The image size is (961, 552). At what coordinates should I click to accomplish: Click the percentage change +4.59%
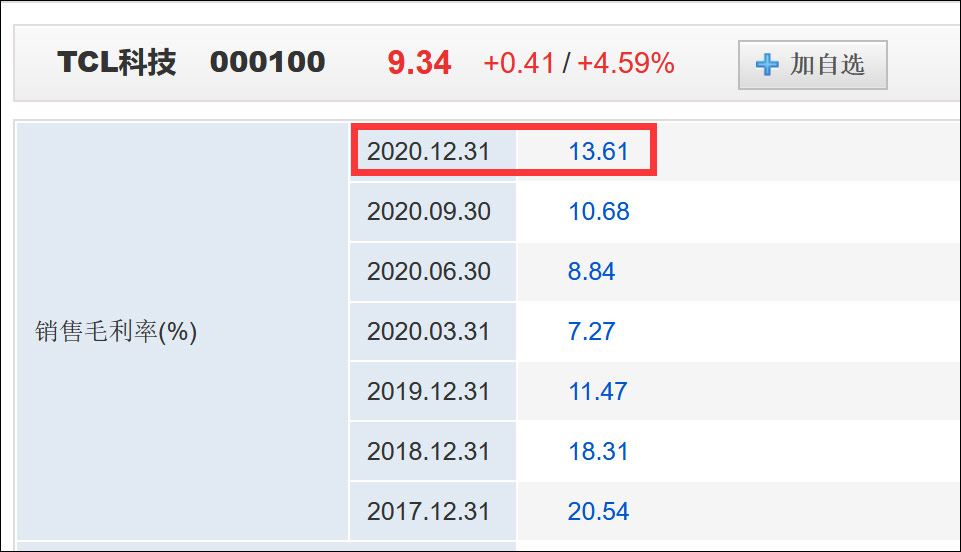click(x=625, y=64)
